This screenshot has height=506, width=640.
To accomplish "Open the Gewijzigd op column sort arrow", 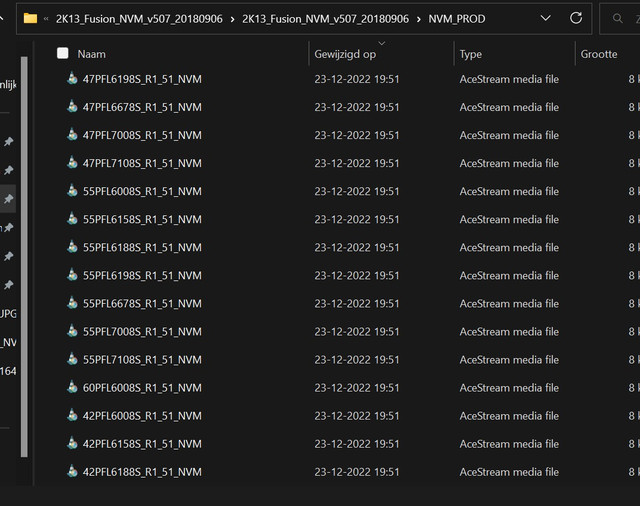I will tap(382, 43).
